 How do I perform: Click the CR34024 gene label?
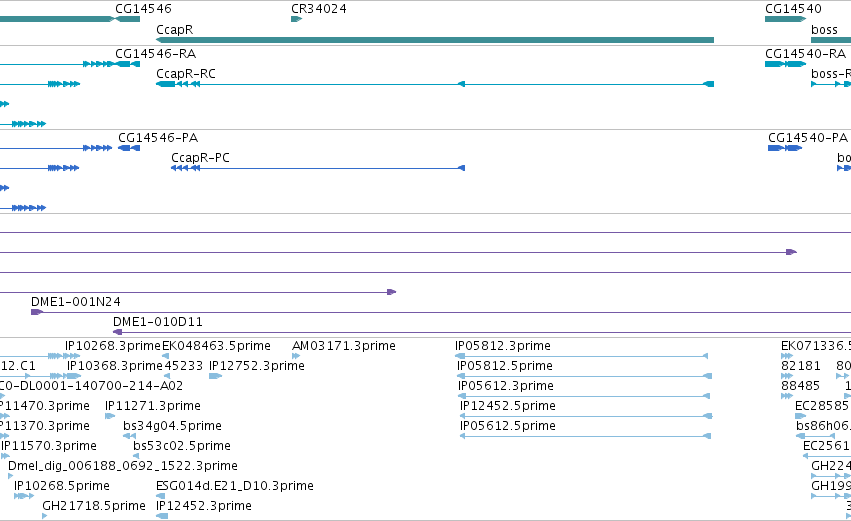point(319,9)
